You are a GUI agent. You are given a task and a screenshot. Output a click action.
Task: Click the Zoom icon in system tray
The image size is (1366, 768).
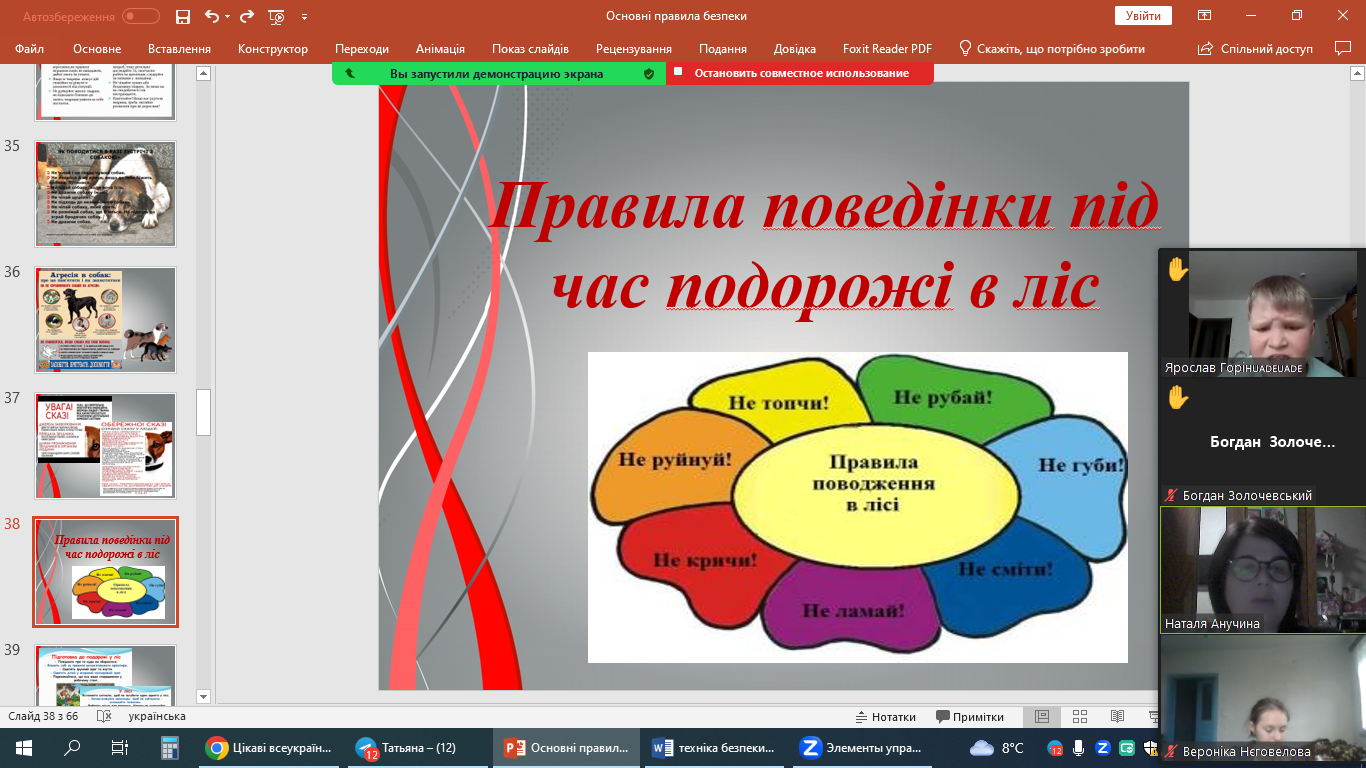click(x=1102, y=747)
